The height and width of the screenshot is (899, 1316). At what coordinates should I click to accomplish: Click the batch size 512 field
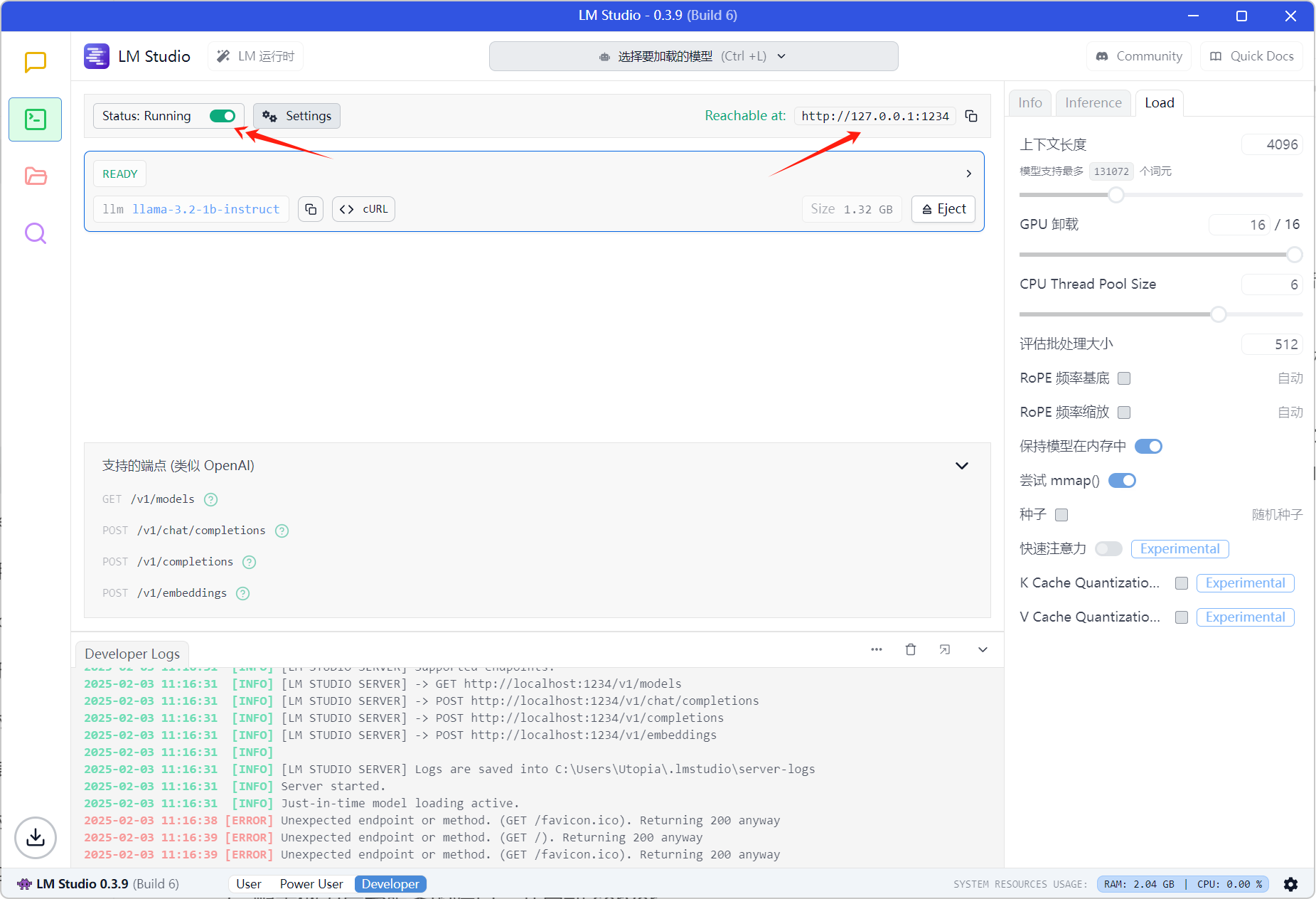1272,344
